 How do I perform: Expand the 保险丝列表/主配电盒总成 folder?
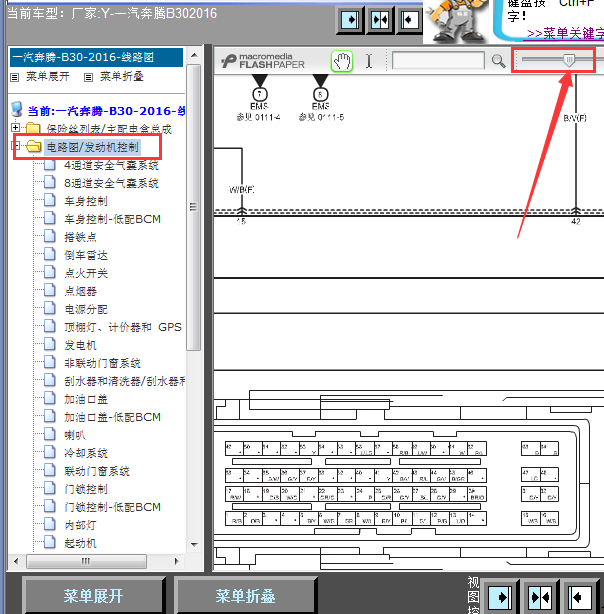point(15,128)
